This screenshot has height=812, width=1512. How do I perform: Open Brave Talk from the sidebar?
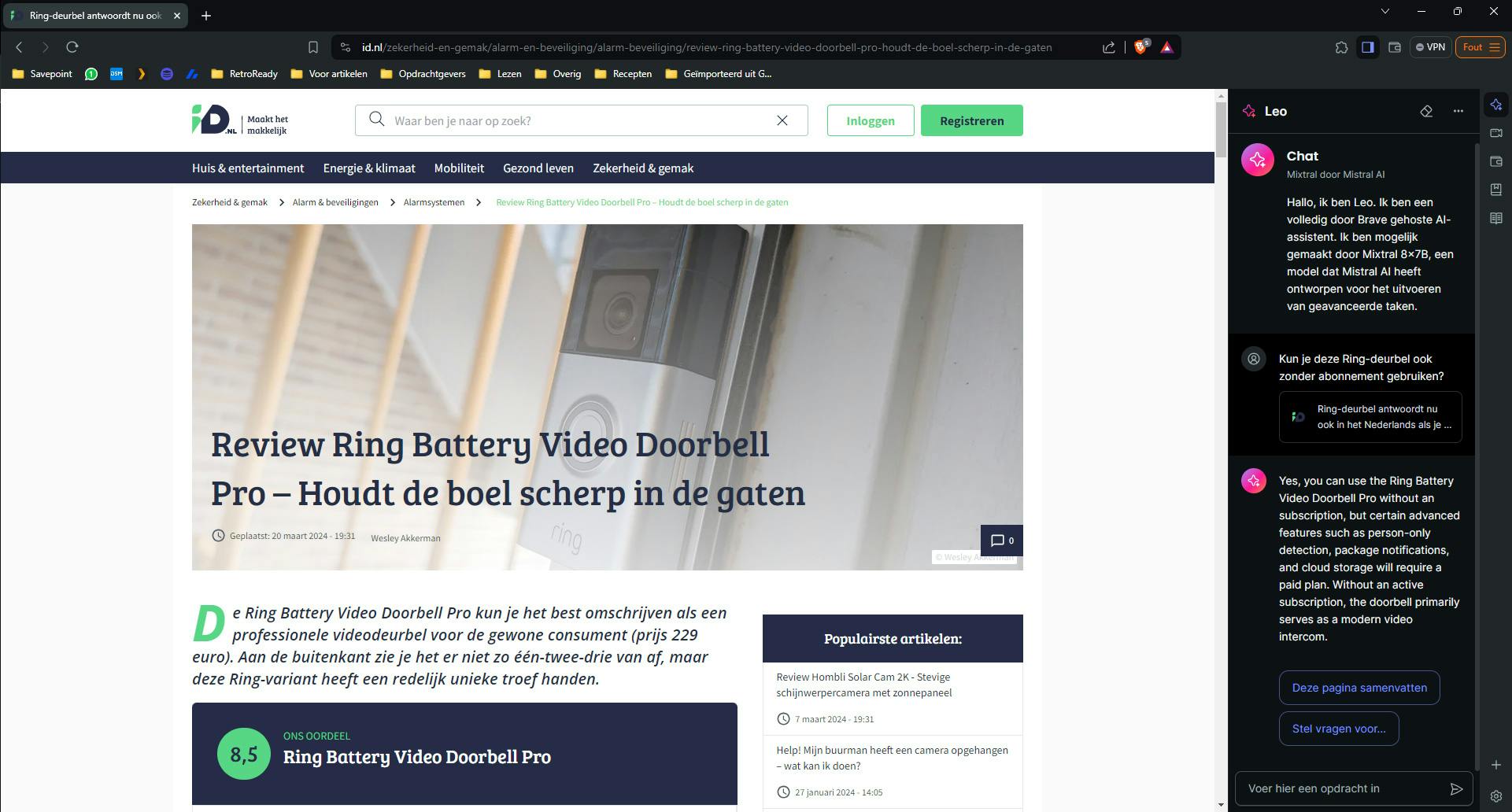(x=1496, y=133)
